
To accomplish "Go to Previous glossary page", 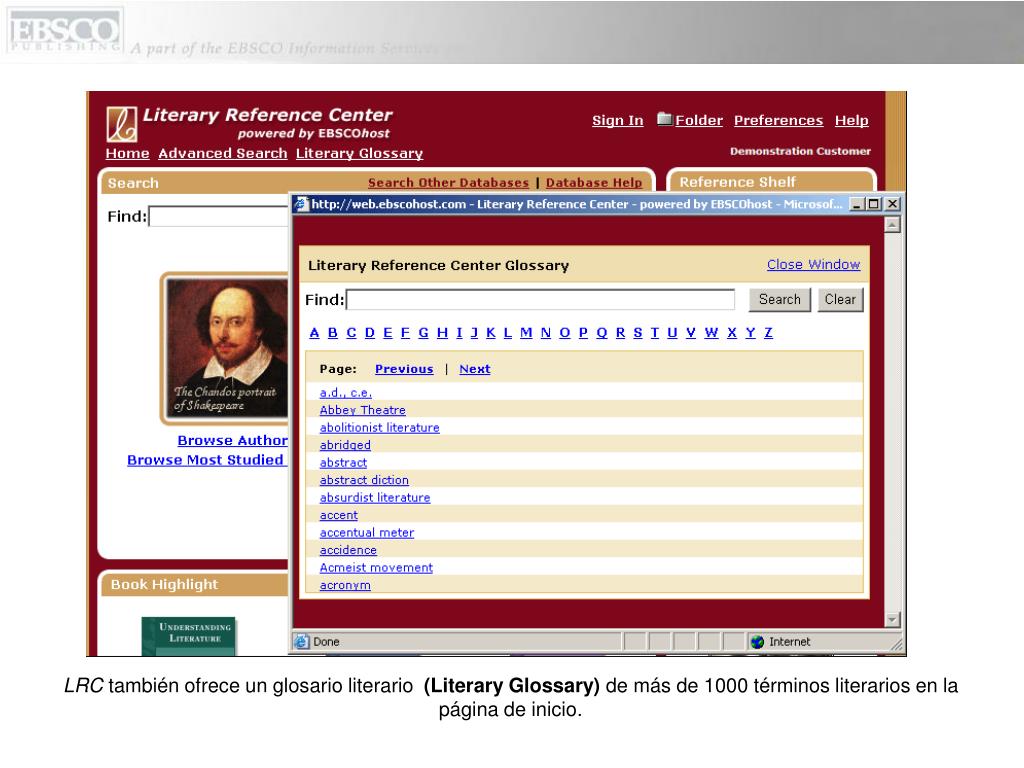I will (404, 369).
